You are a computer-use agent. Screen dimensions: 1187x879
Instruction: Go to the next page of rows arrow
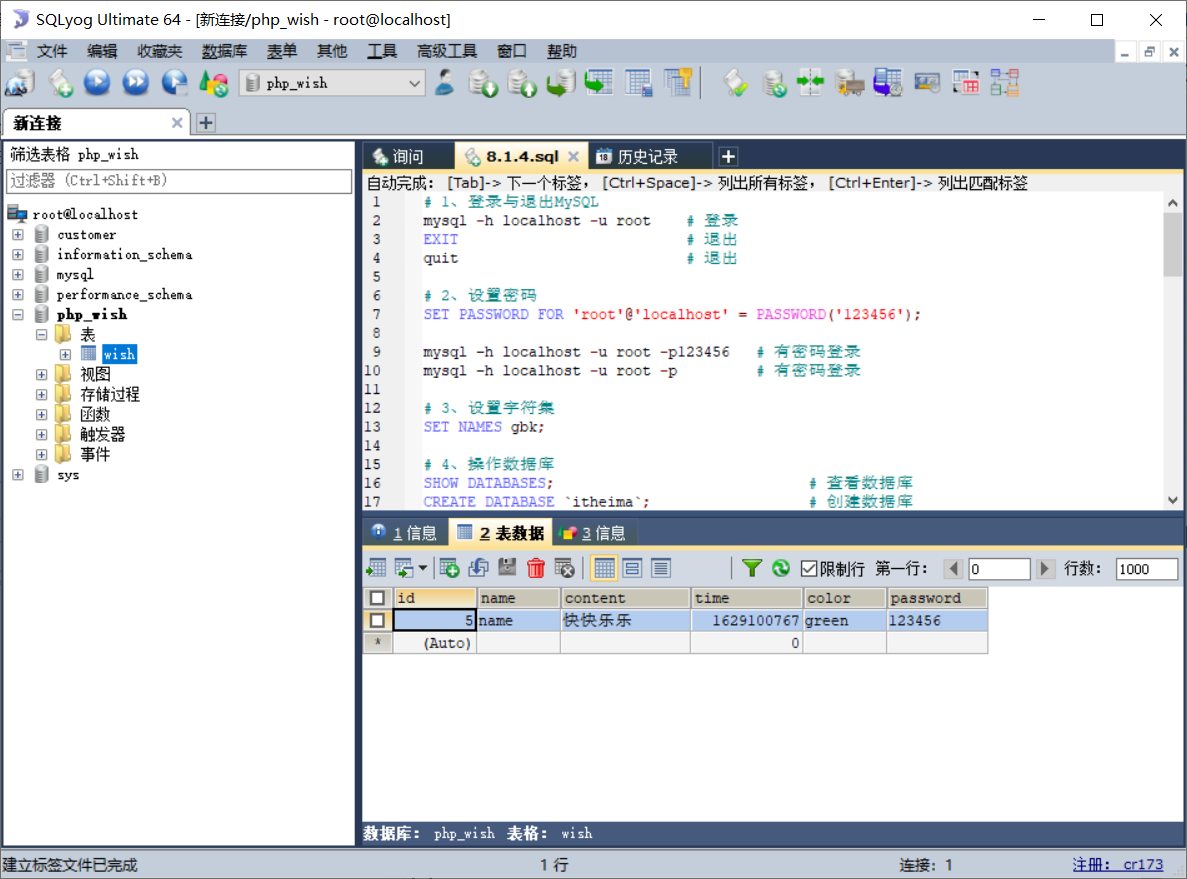tap(1045, 569)
